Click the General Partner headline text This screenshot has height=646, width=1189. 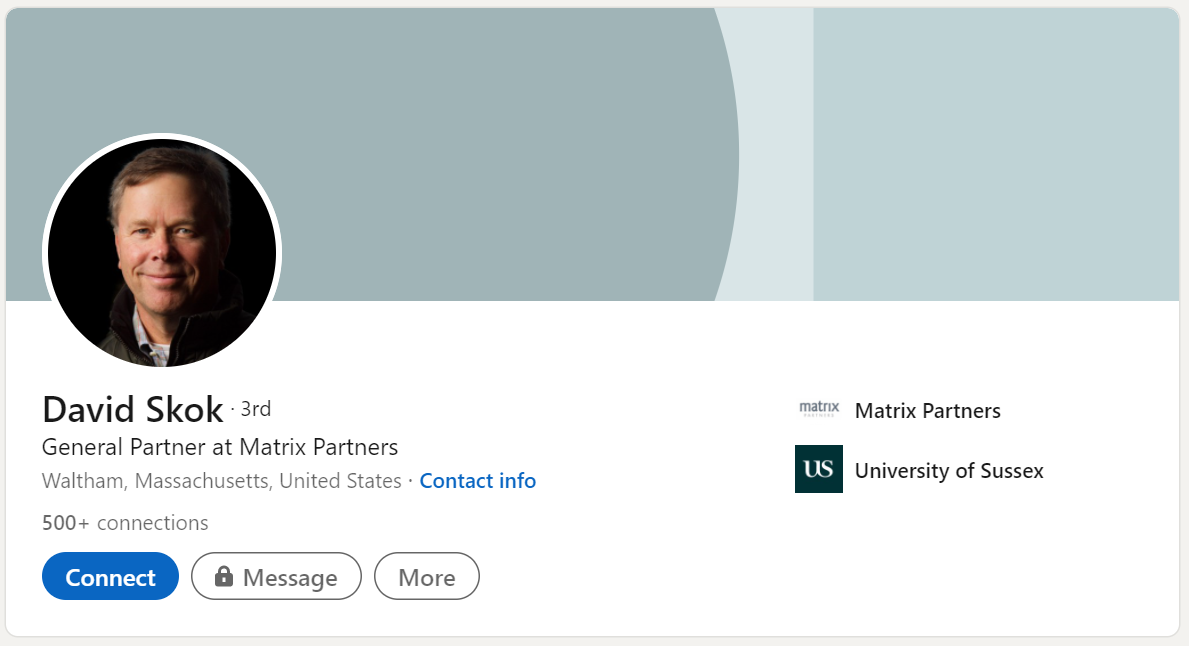click(x=219, y=447)
